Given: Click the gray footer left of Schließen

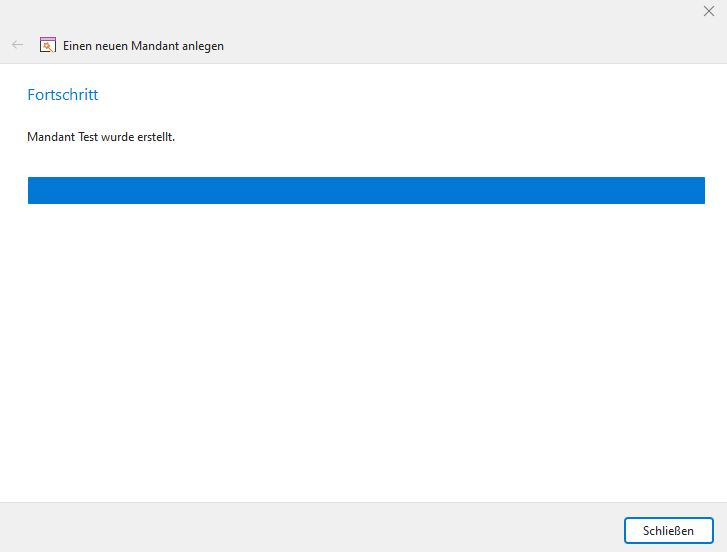Looking at the screenshot, I should tap(300, 528).
